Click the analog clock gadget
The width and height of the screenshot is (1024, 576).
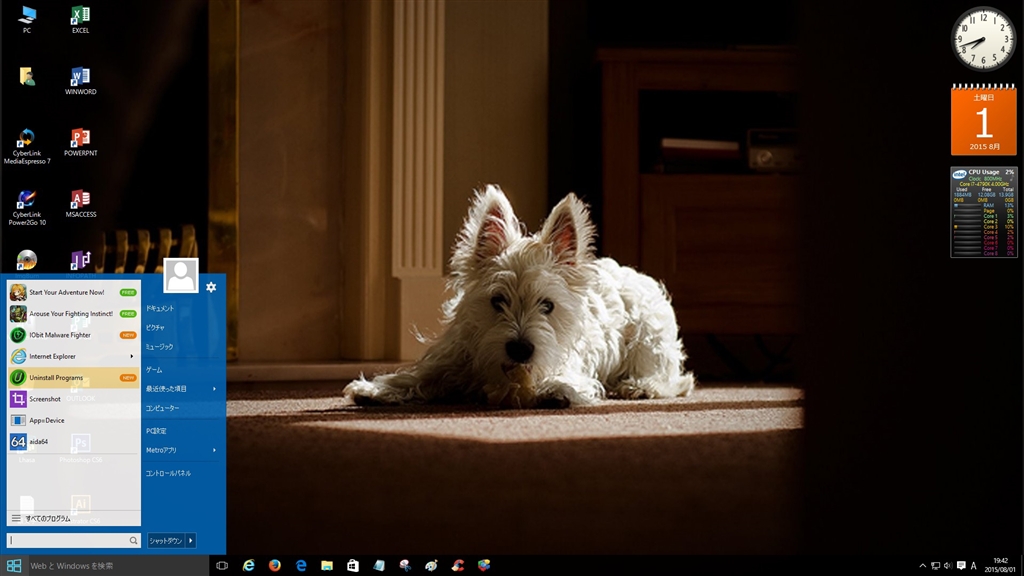983,39
